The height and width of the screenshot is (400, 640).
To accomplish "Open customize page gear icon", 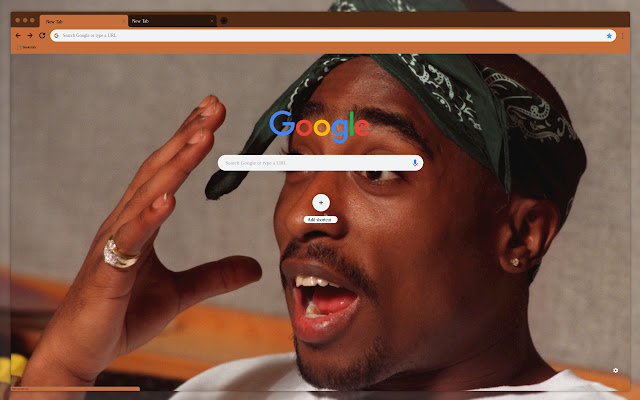I will (x=616, y=370).
